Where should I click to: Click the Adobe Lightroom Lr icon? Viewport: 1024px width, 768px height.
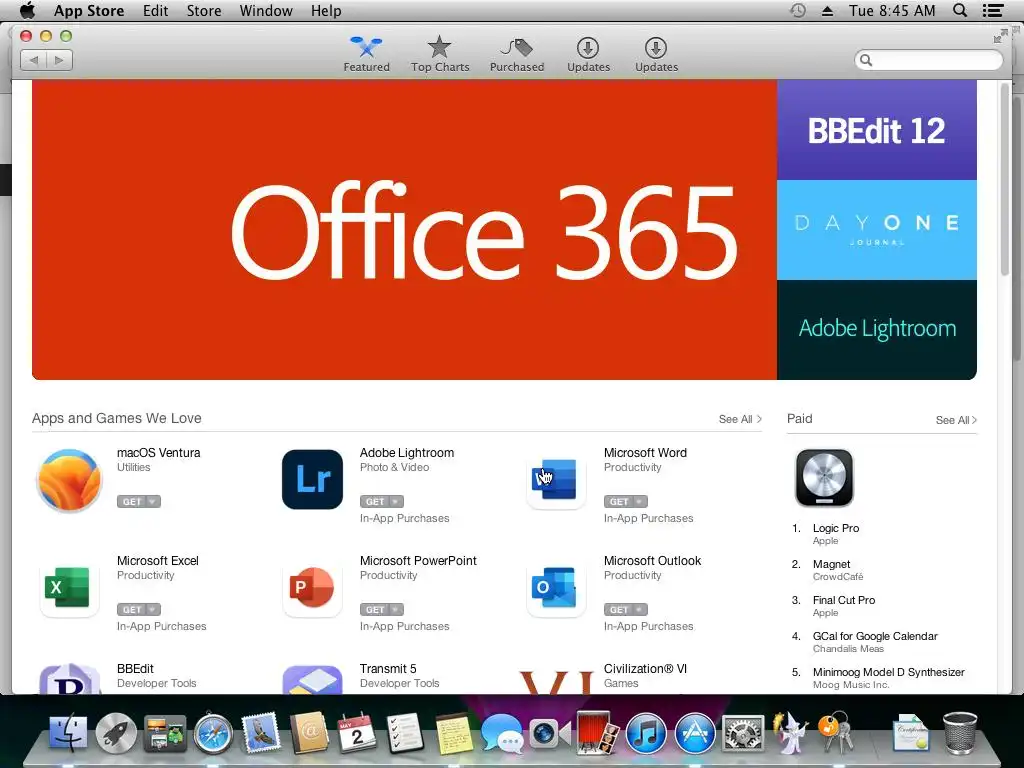pyautogui.click(x=312, y=479)
